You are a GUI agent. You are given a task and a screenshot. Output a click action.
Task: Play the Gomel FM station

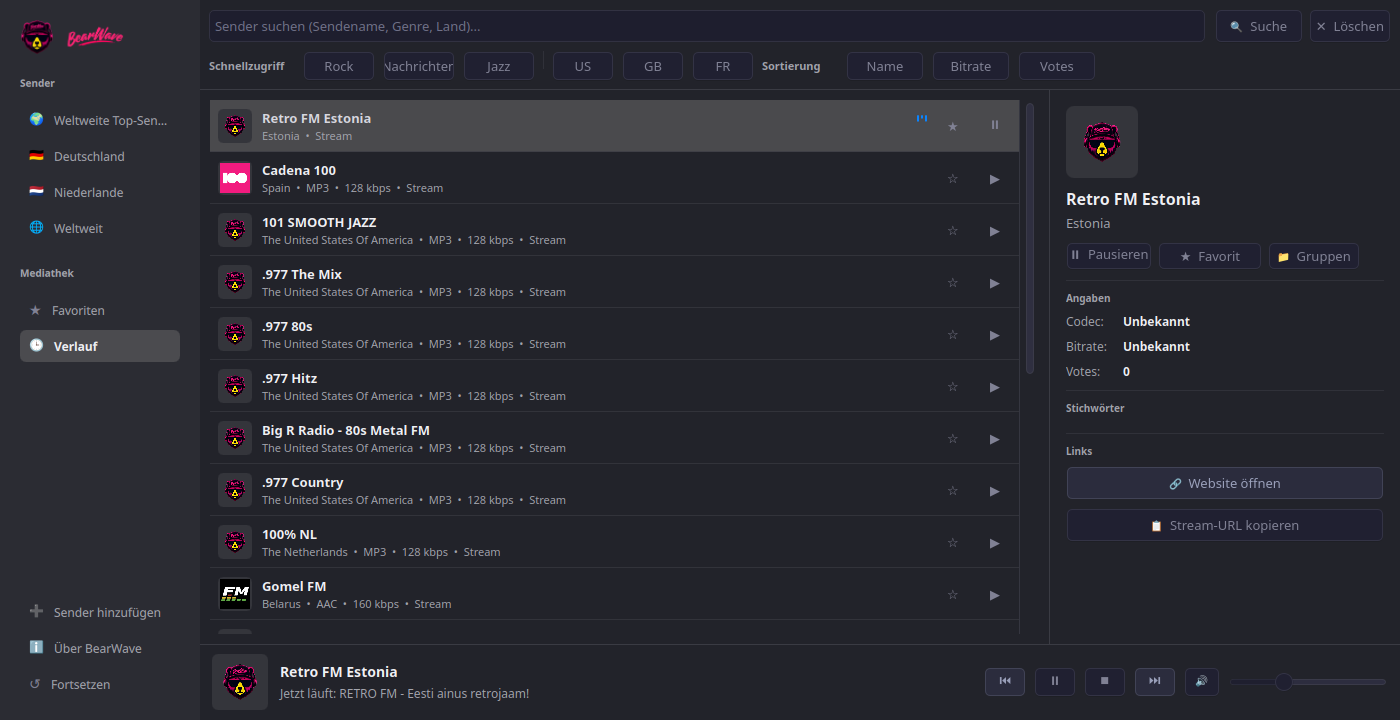coord(994,595)
